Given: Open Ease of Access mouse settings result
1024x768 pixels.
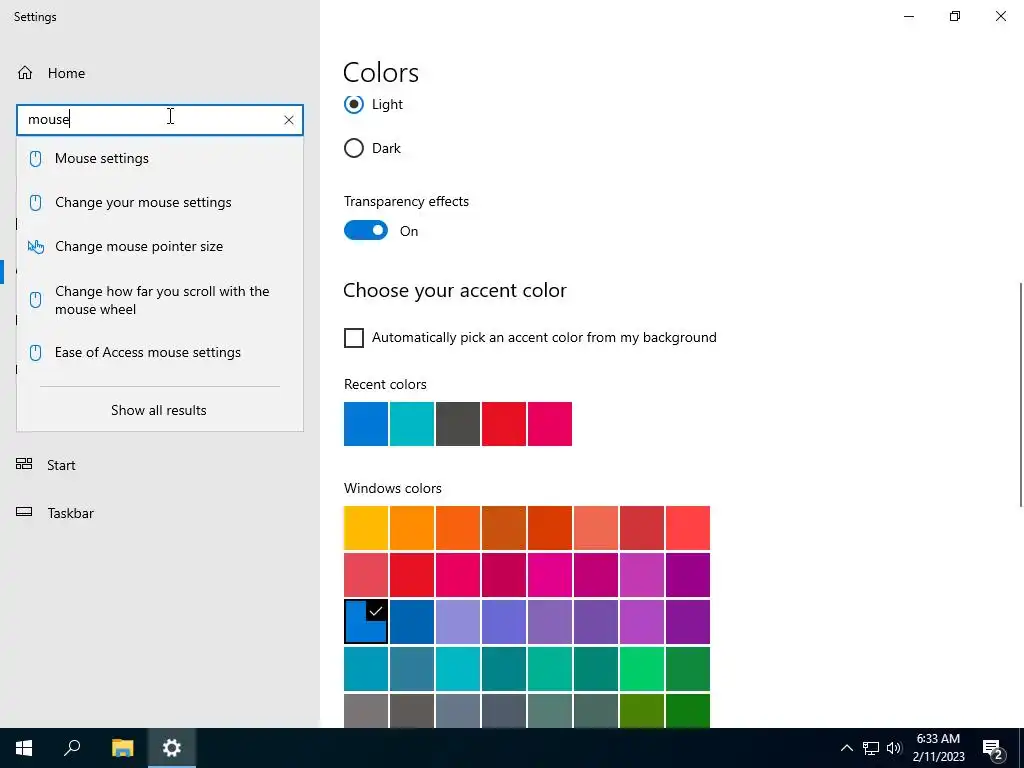Looking at the screenshot, I should [x=160, y=352].
